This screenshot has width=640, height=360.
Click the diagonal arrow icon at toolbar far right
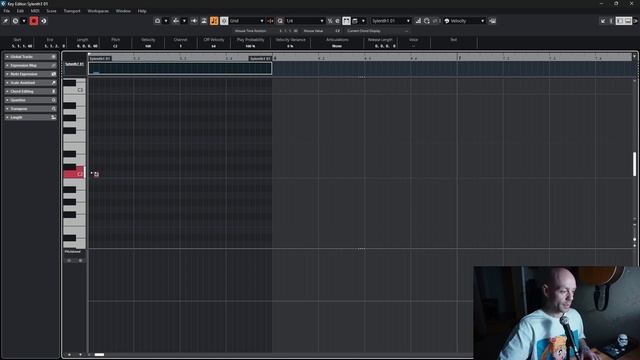click(603, 21)
